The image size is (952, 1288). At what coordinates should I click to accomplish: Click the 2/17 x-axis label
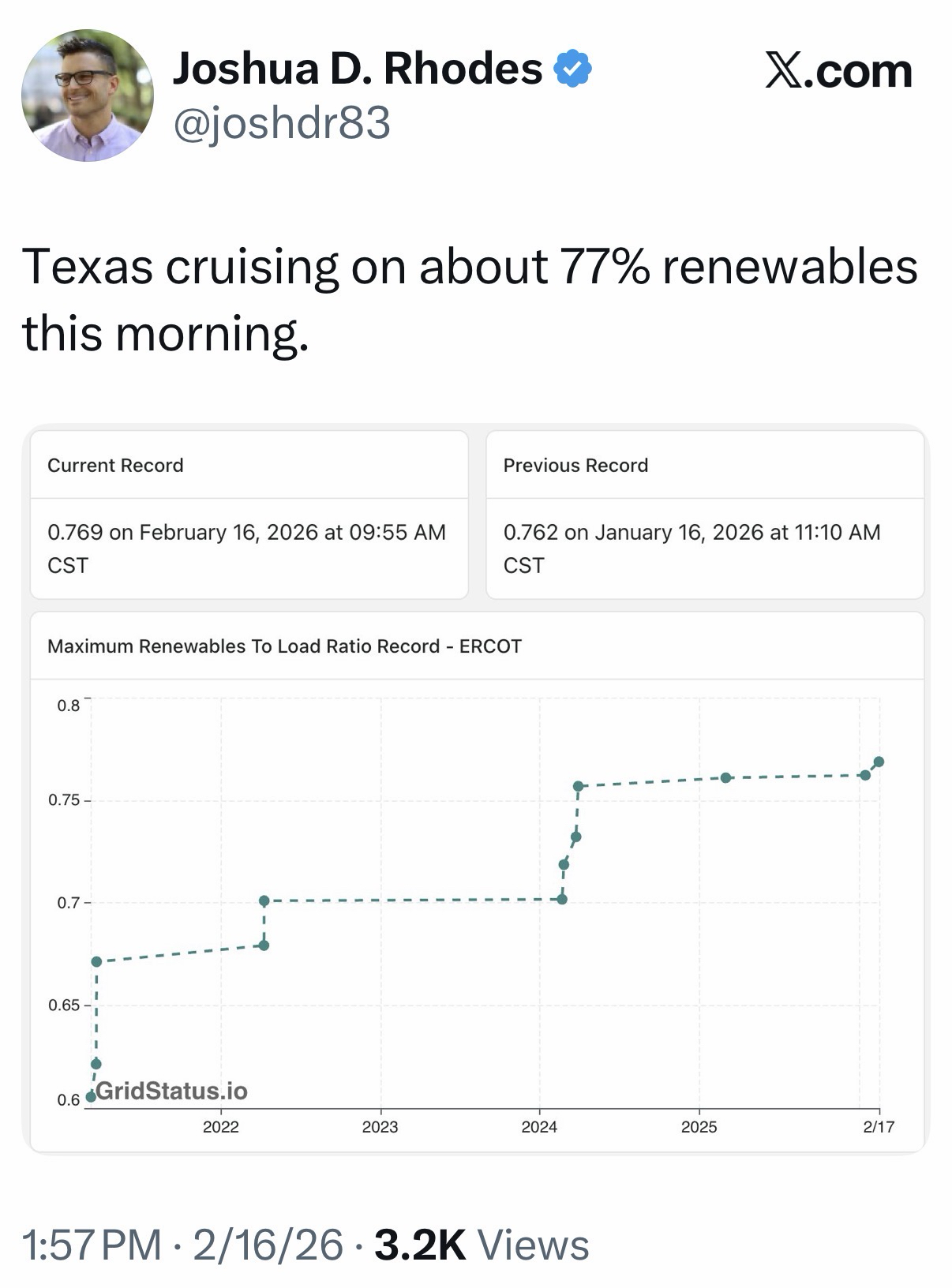879,1127
